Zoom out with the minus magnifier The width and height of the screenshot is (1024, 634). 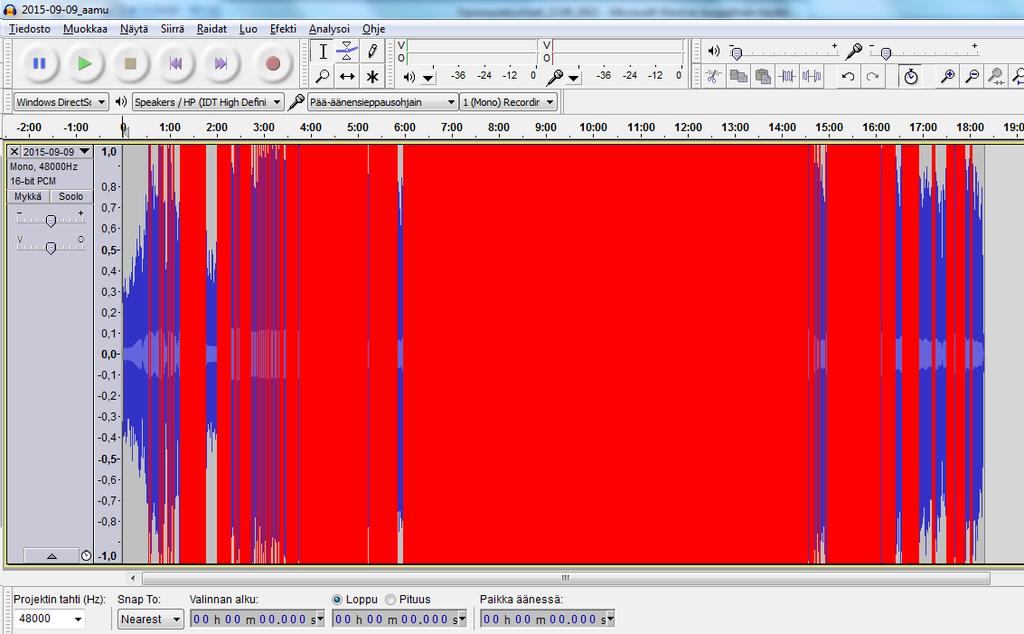tap(972, 76)
